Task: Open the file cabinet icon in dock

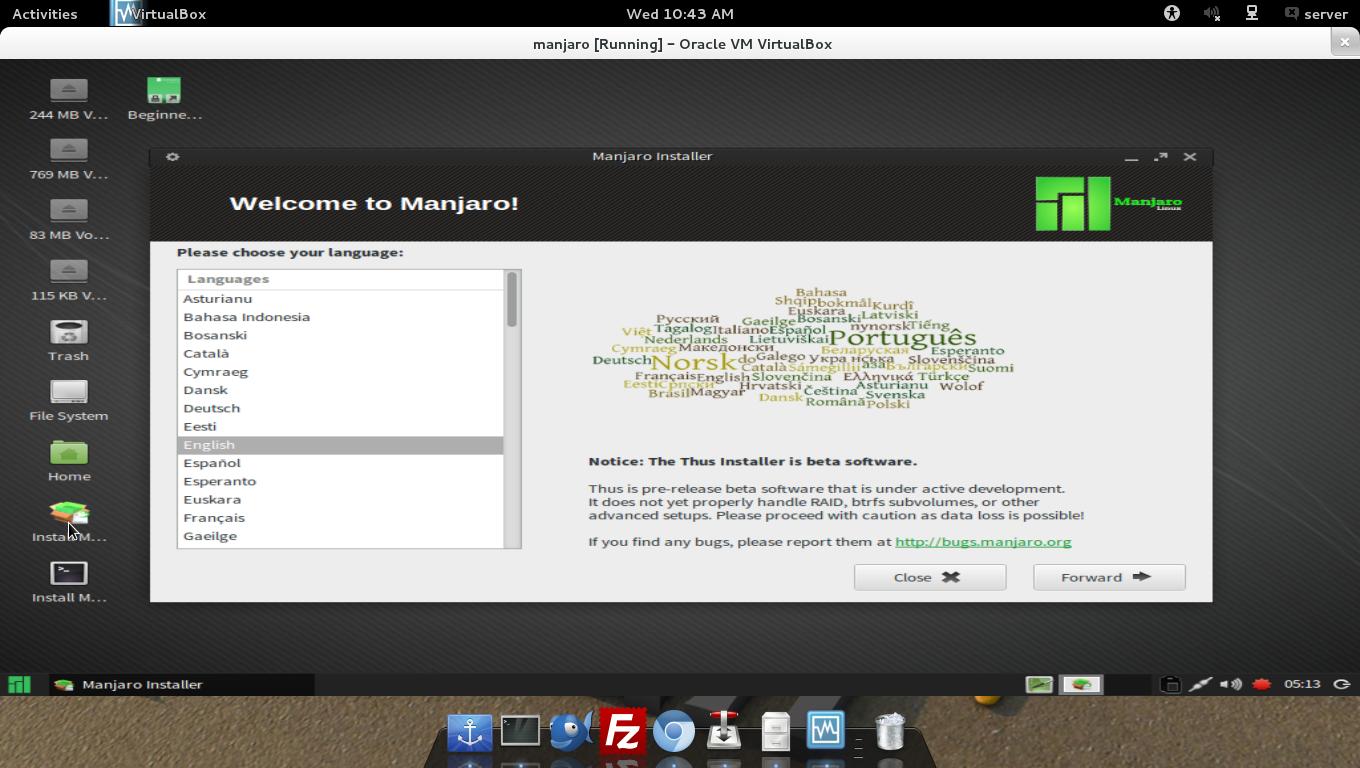Action: 775,732
